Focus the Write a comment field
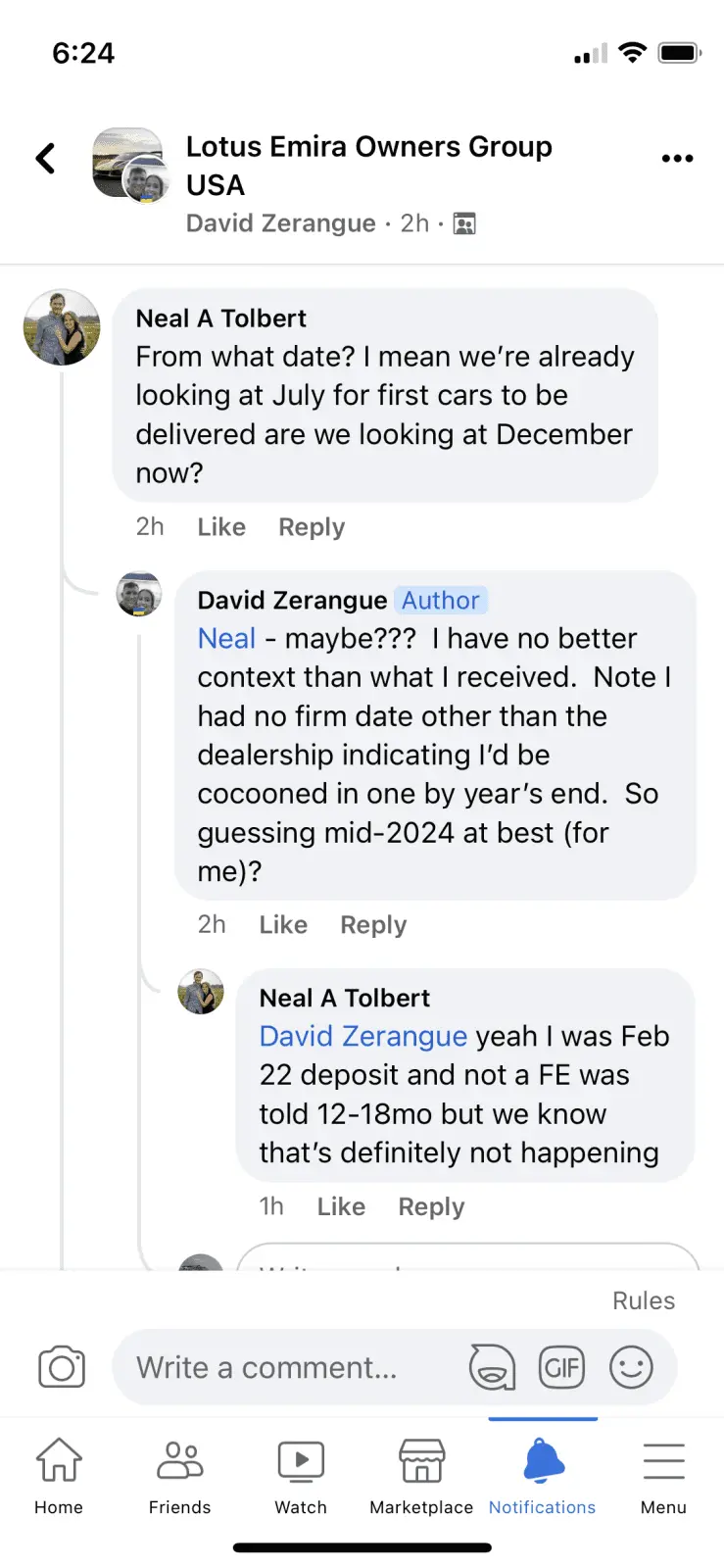 [x=284, y=1367]
